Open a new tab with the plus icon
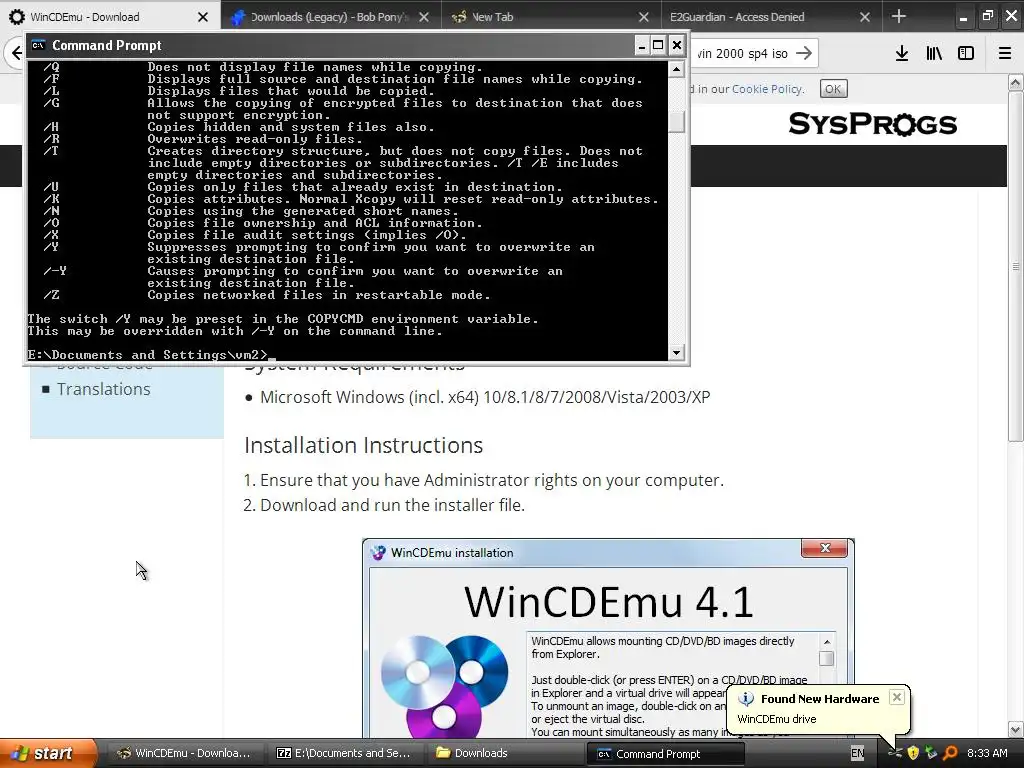 point(899,16)
